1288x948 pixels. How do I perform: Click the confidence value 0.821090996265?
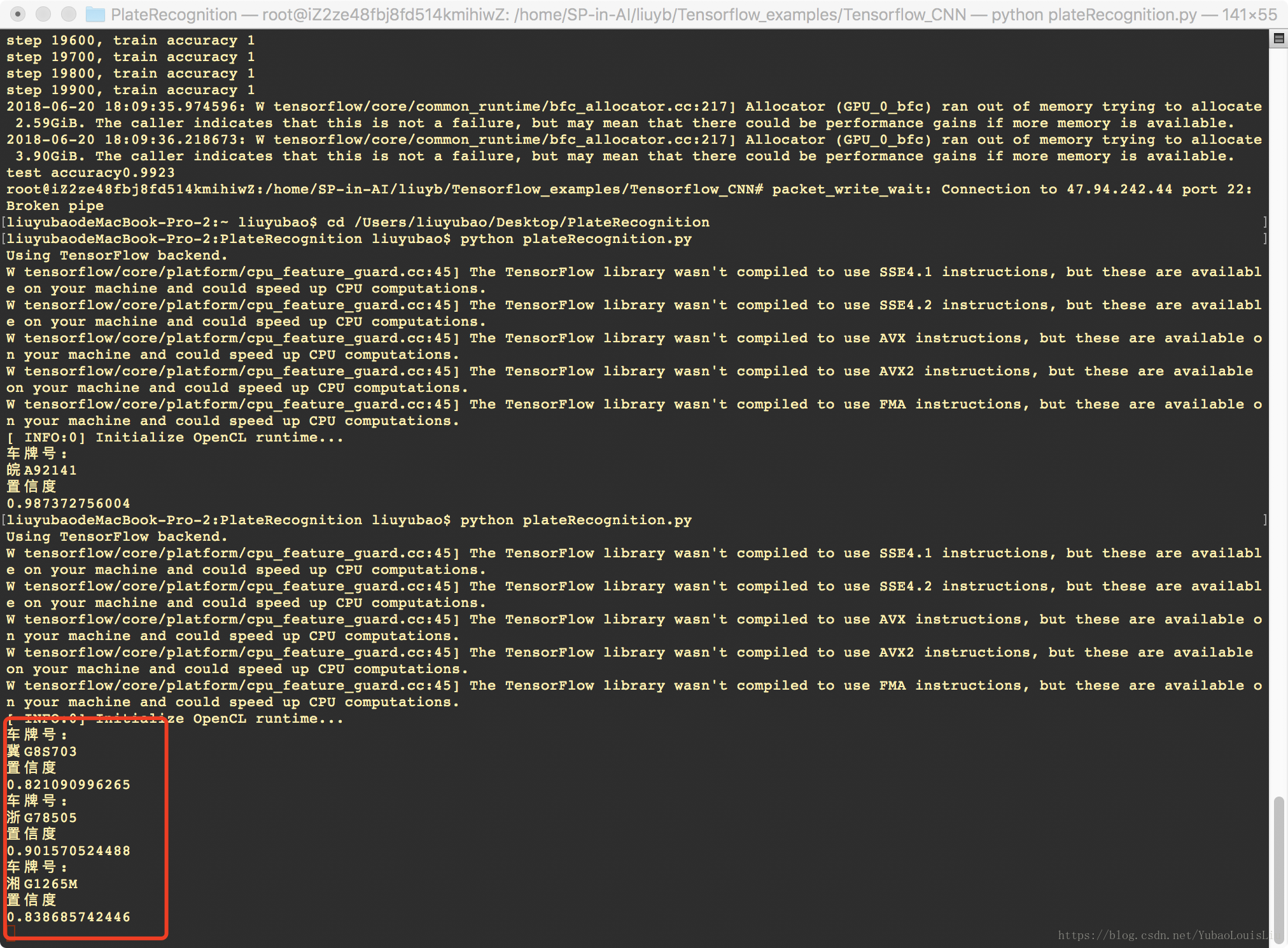tap(68, 784)
